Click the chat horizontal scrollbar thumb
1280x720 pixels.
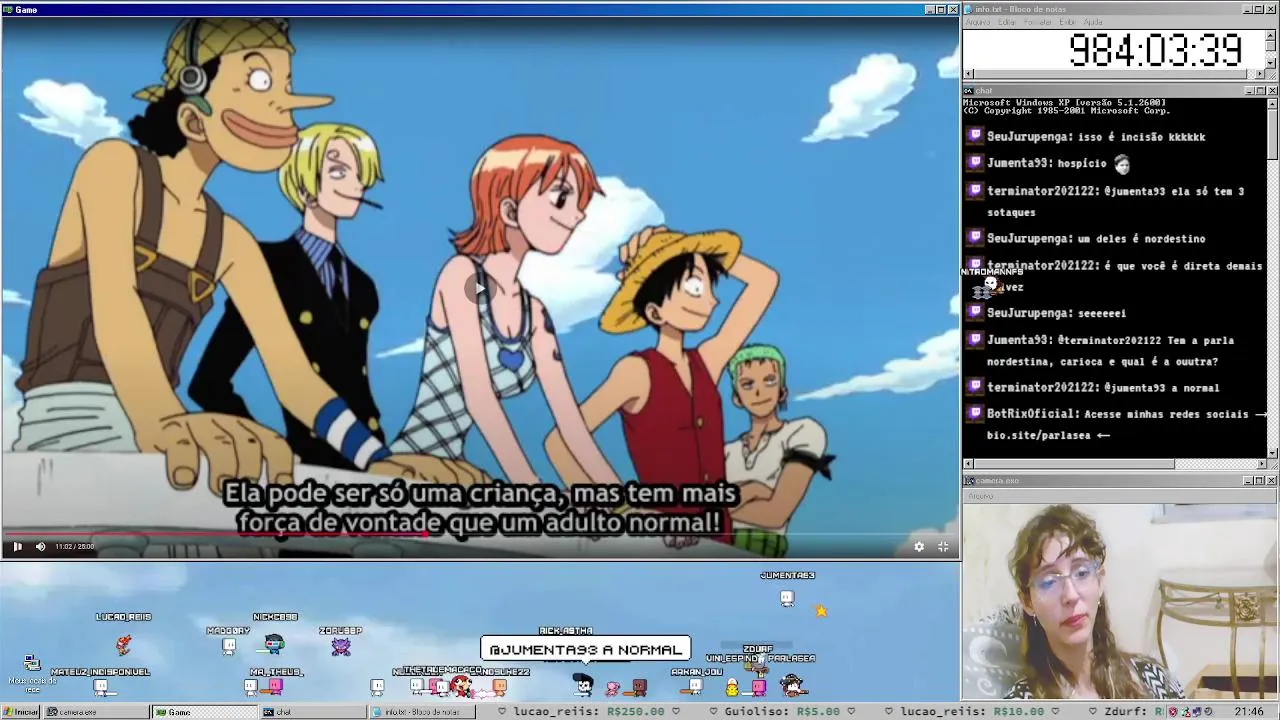coord(1074,464)
